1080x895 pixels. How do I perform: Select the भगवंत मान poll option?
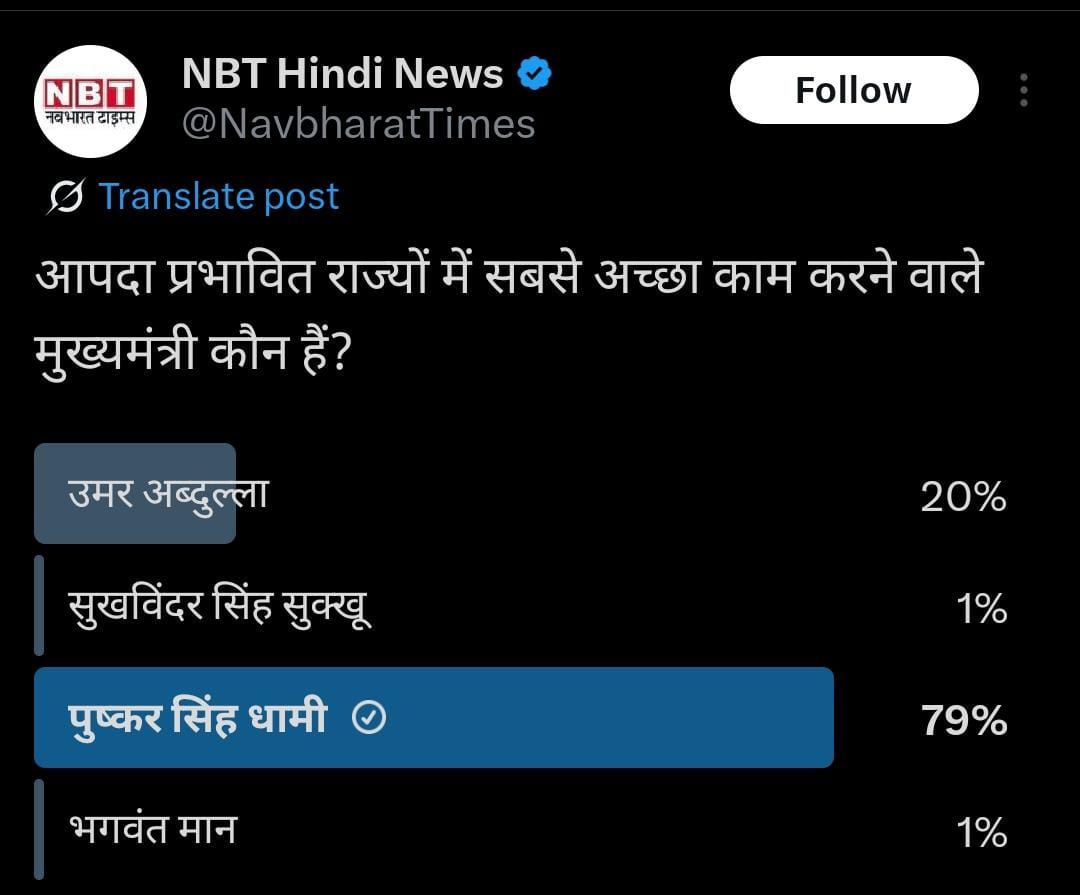coord(153,830)
